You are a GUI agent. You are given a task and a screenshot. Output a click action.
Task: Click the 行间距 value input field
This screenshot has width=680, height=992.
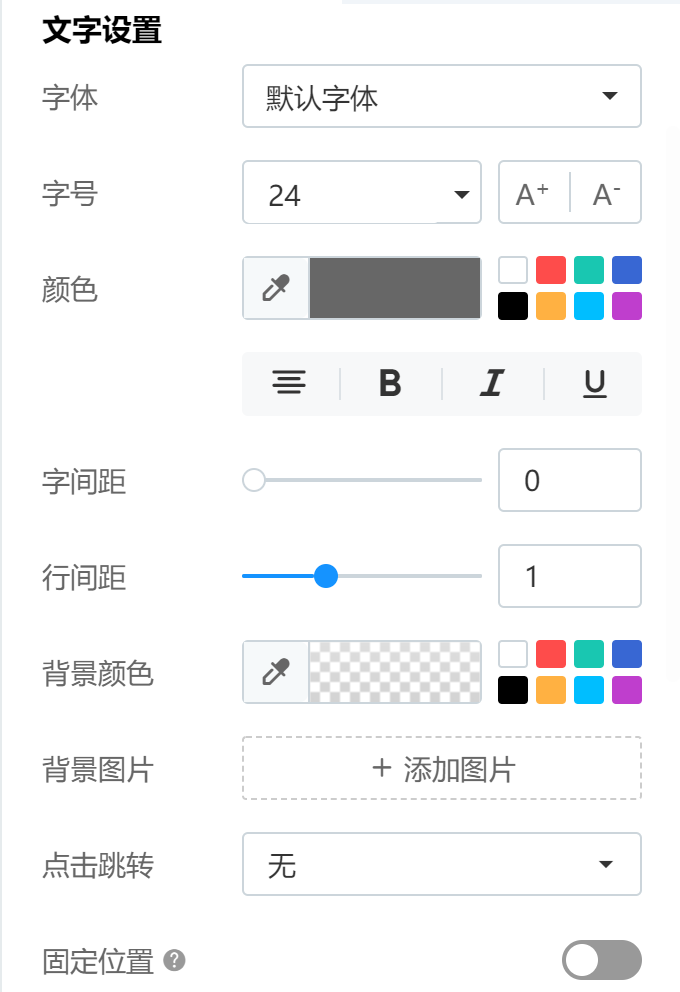569,577
